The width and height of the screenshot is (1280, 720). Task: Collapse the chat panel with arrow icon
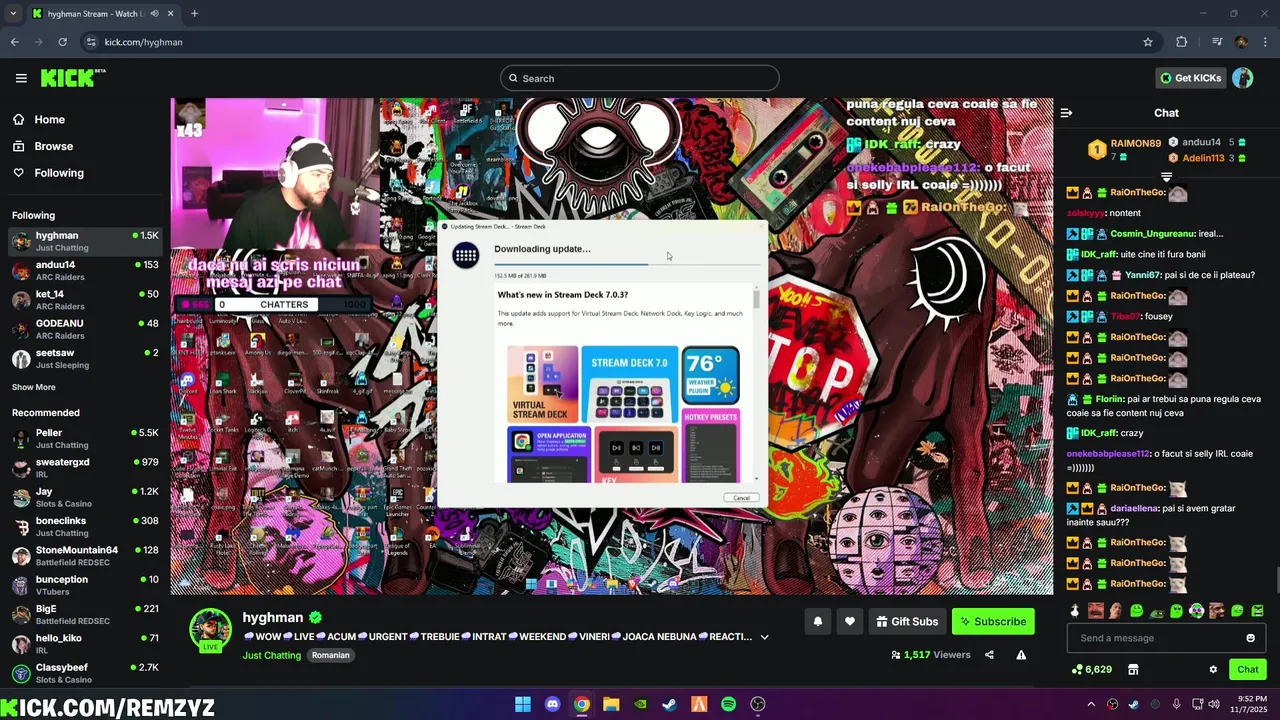pos(1066,113)
